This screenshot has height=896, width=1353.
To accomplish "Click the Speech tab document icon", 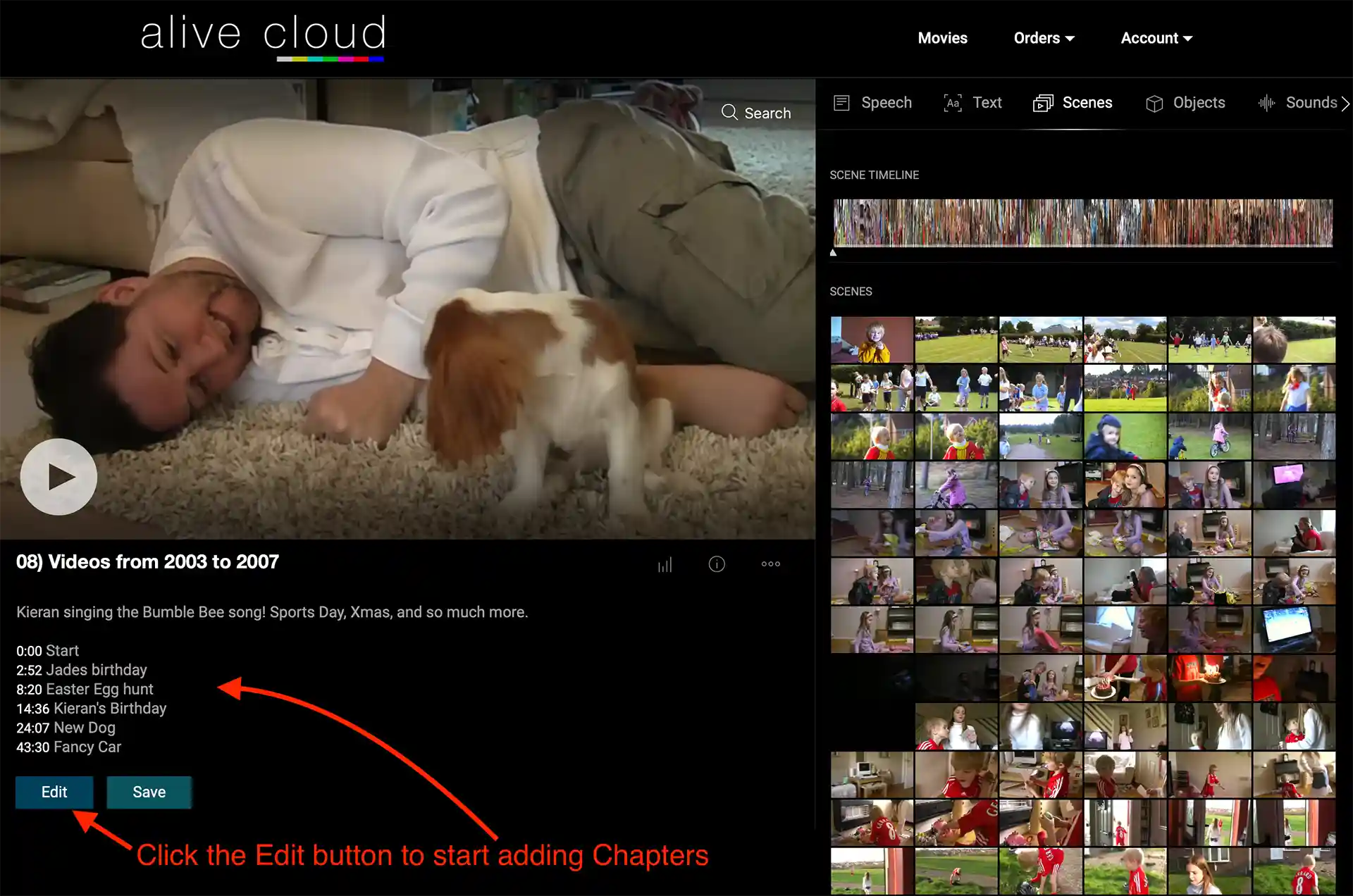I will point(841,103).
